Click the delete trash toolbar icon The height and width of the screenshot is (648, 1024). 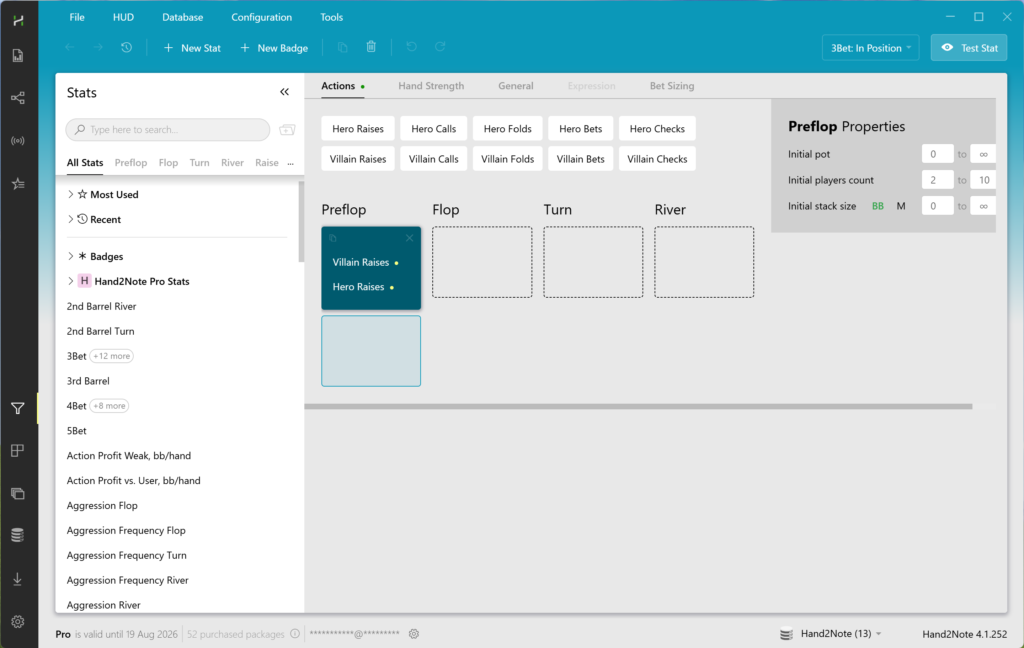371,46
